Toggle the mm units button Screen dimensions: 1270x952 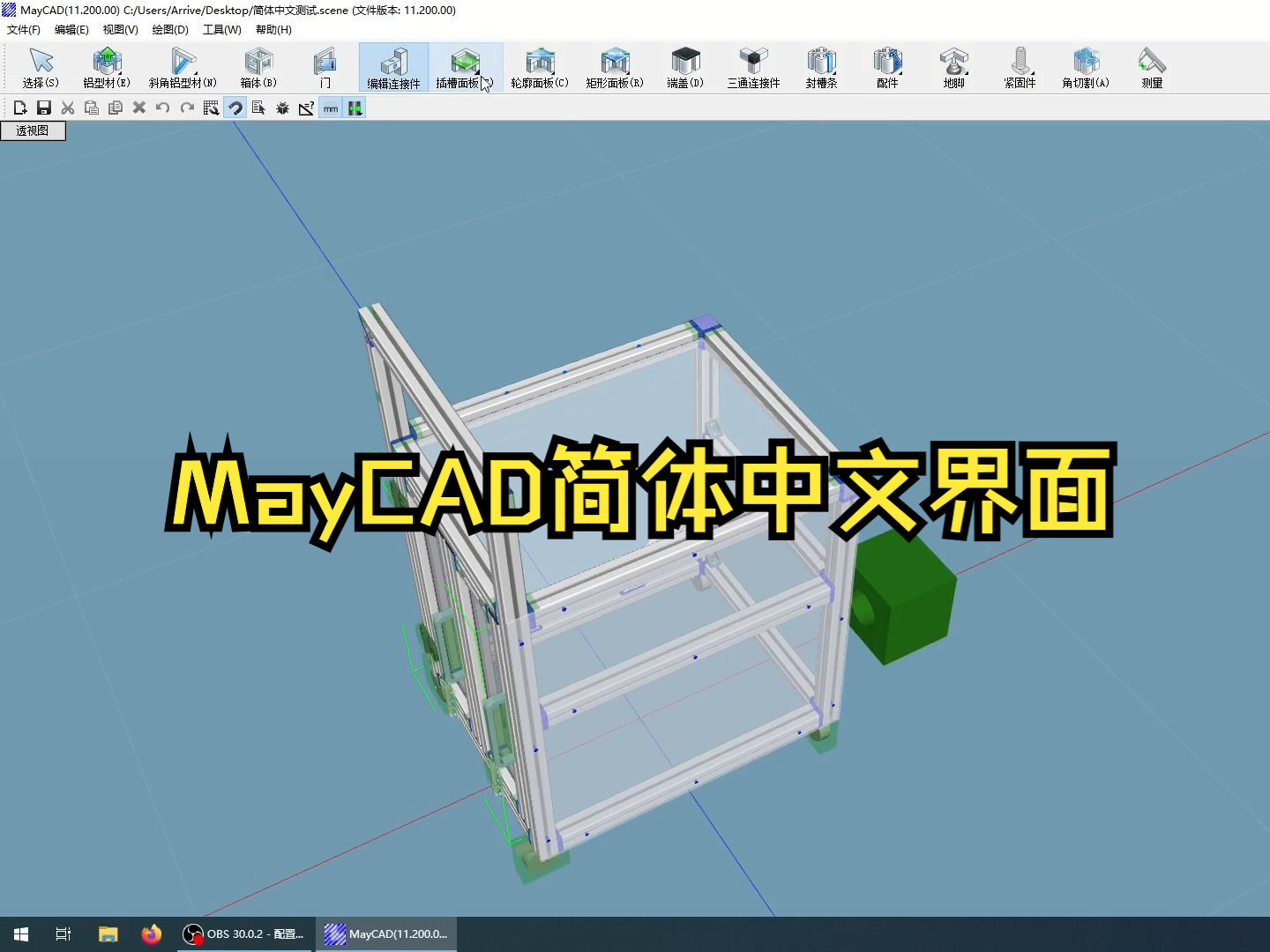(x=331, y=108)
